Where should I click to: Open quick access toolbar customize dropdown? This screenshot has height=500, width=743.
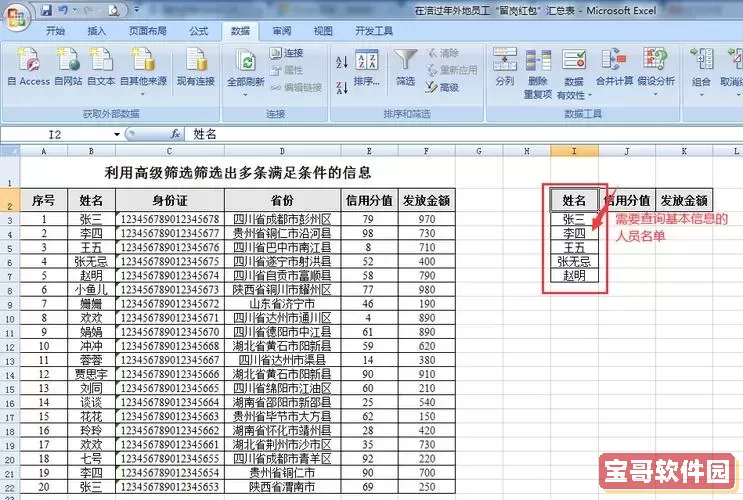(x=136, y=10)
